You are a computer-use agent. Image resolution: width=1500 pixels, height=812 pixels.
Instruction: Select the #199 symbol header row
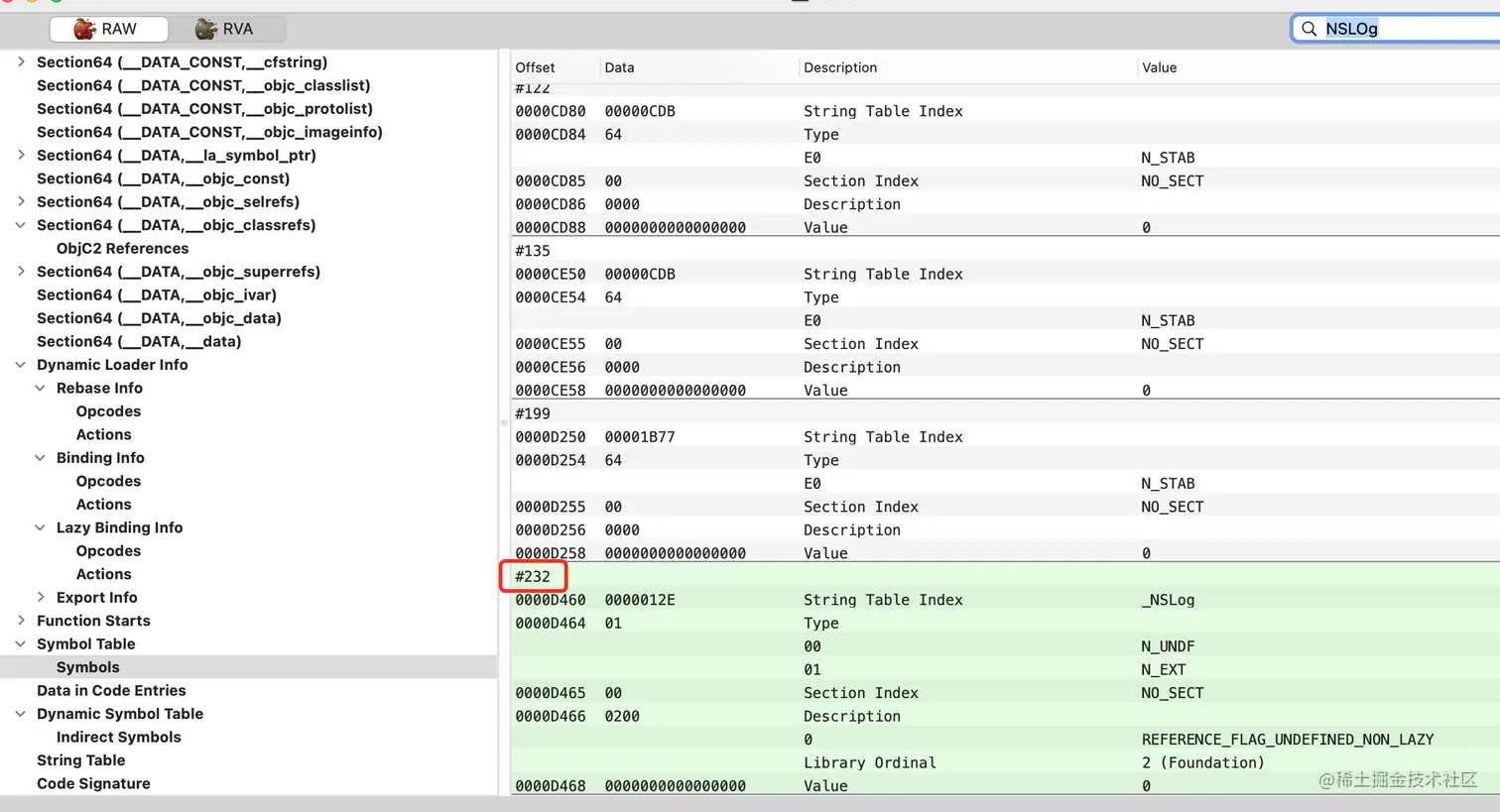[1005, 413]
